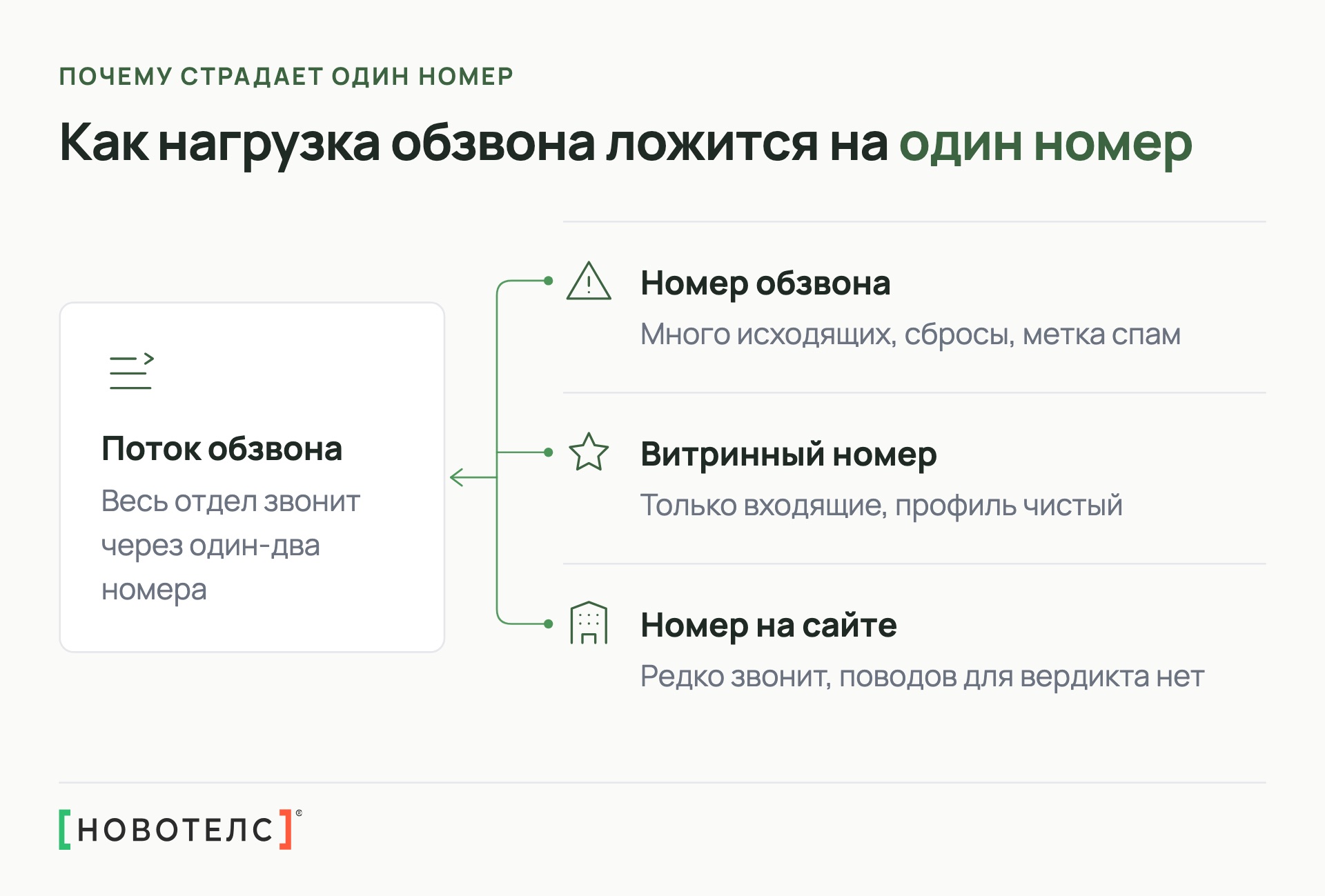Click the card title Поток обзвона
Image resolution: width=1325 pixels, height=896 pixels.
point(222,449)
